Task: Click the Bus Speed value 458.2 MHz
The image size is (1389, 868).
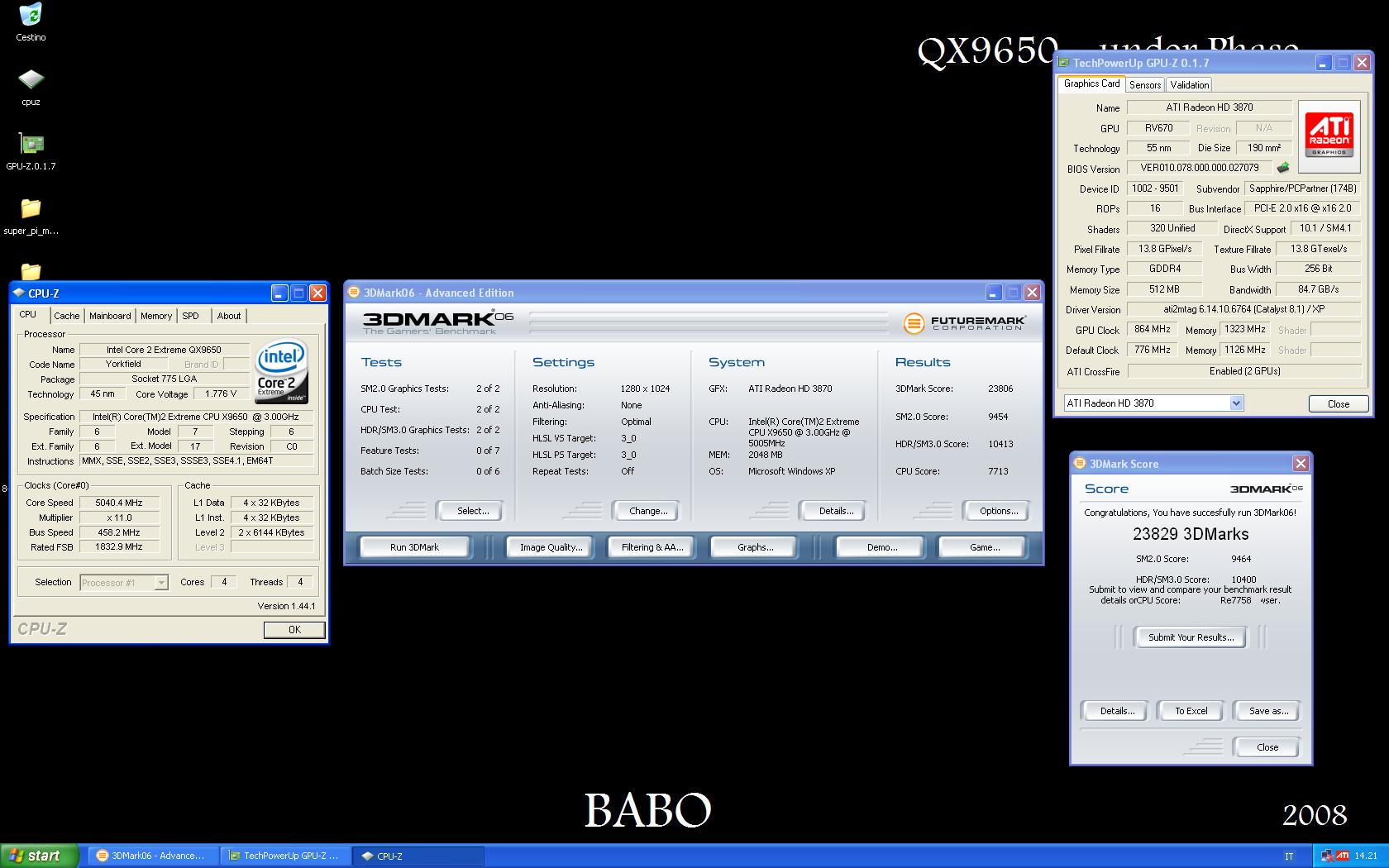Action: click(119, 532)
